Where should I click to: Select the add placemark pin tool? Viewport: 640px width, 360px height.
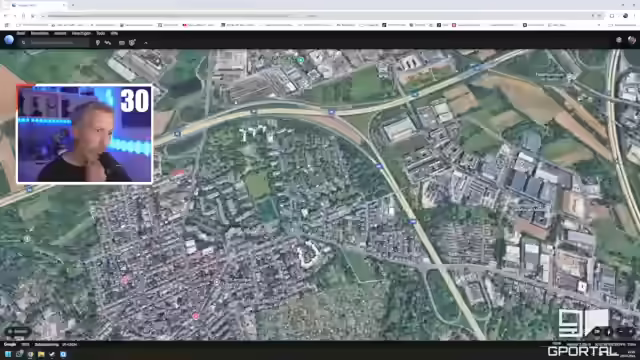click(98, 42)
